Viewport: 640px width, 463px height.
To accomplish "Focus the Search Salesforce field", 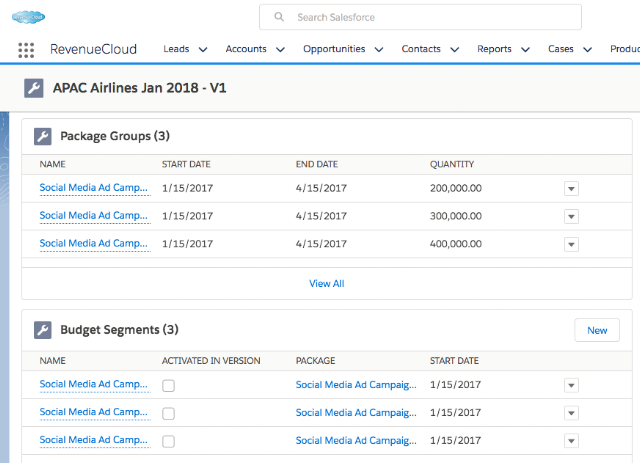I will (x=420, y=17).
